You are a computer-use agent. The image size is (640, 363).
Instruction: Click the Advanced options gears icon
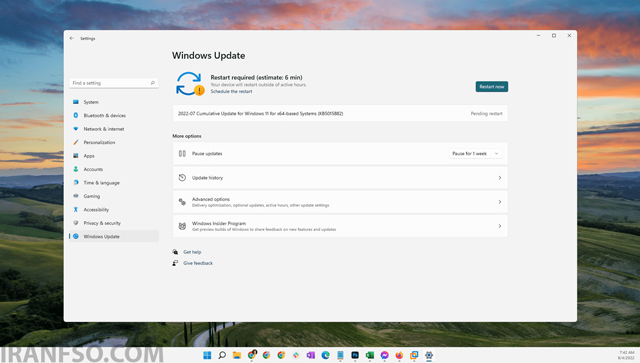click(182, 202)
